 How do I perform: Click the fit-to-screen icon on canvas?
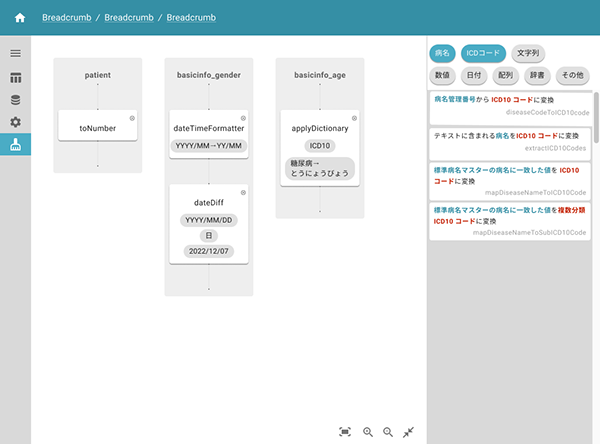345,431
